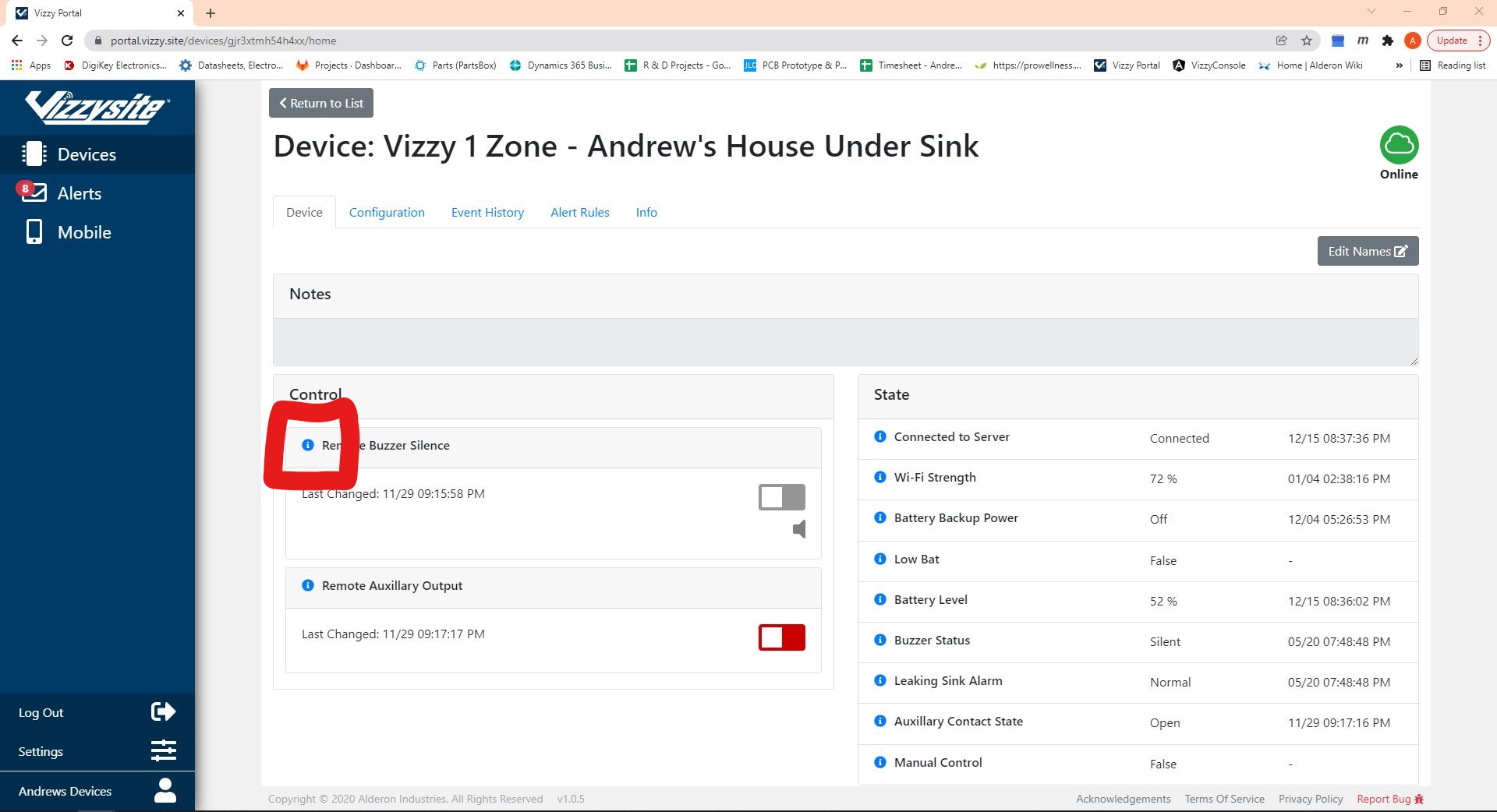Open Chrome menu next to Update
The width and height of the screenshot is (1497, 812).
click(x=1480, y=41)
